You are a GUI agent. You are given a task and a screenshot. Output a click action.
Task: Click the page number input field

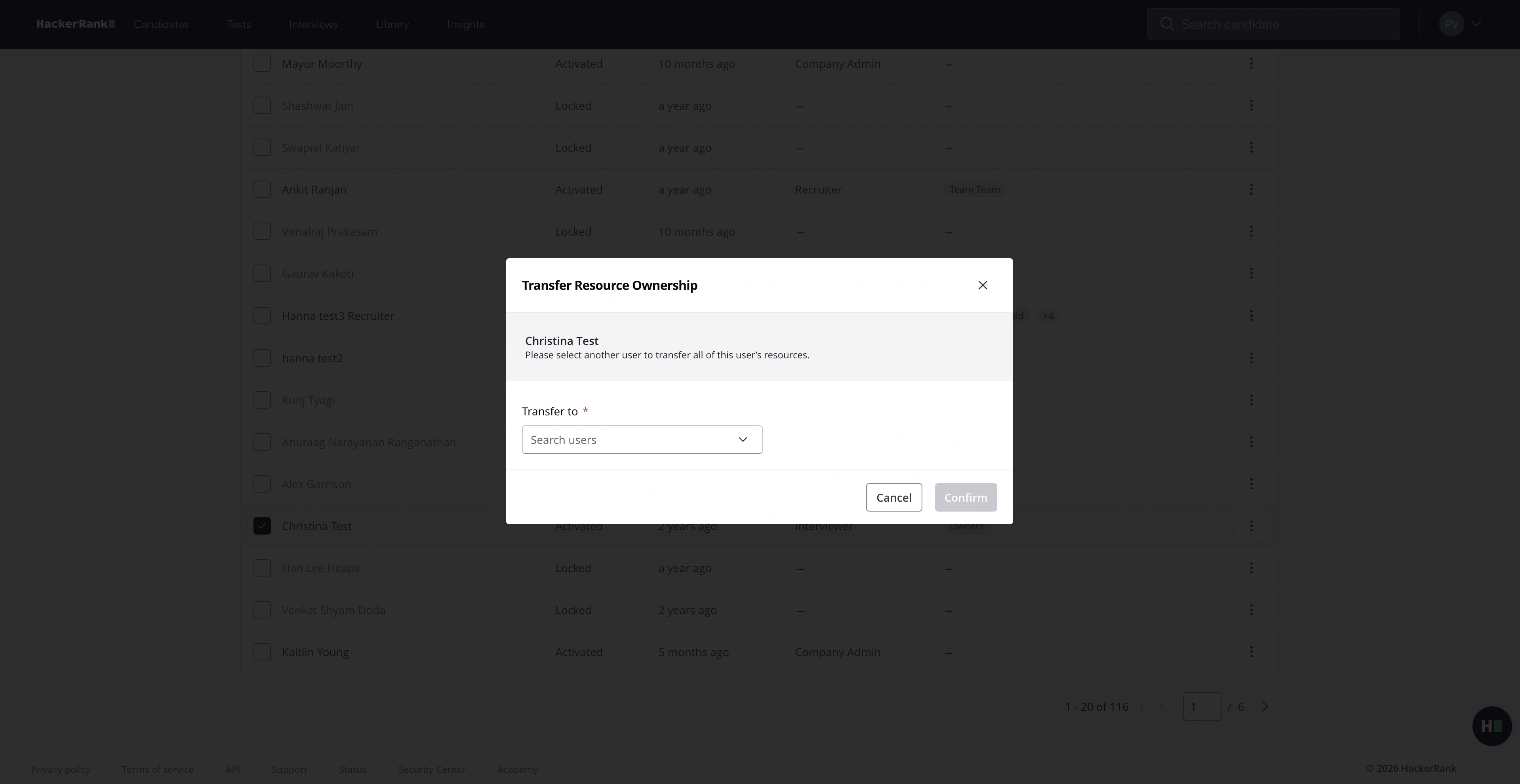coord(1201,707)
